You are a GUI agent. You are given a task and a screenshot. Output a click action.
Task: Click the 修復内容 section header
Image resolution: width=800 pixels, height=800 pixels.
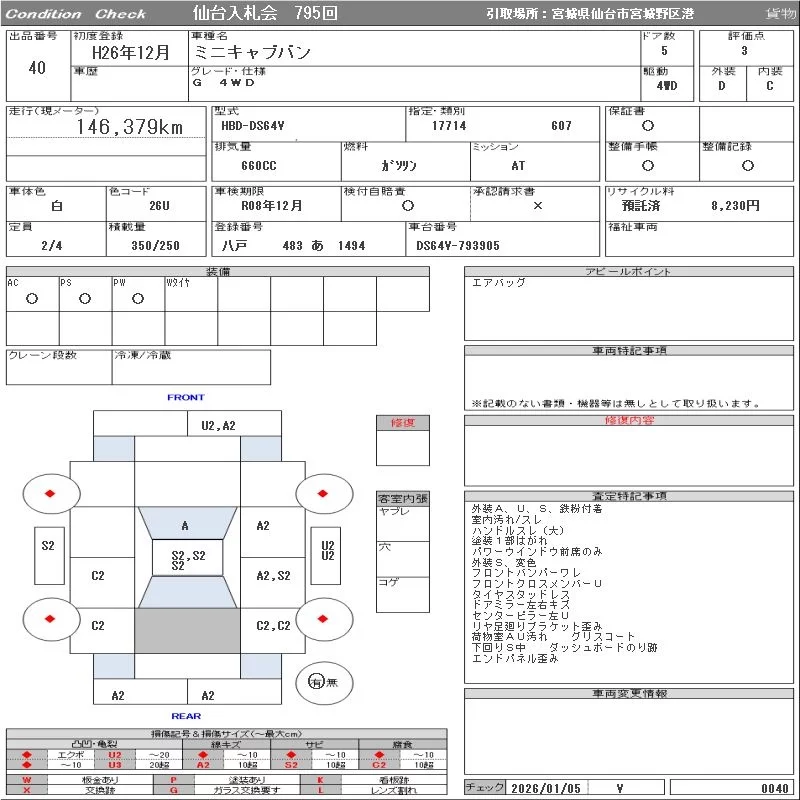pyautogui.click(x=629, y=421)
